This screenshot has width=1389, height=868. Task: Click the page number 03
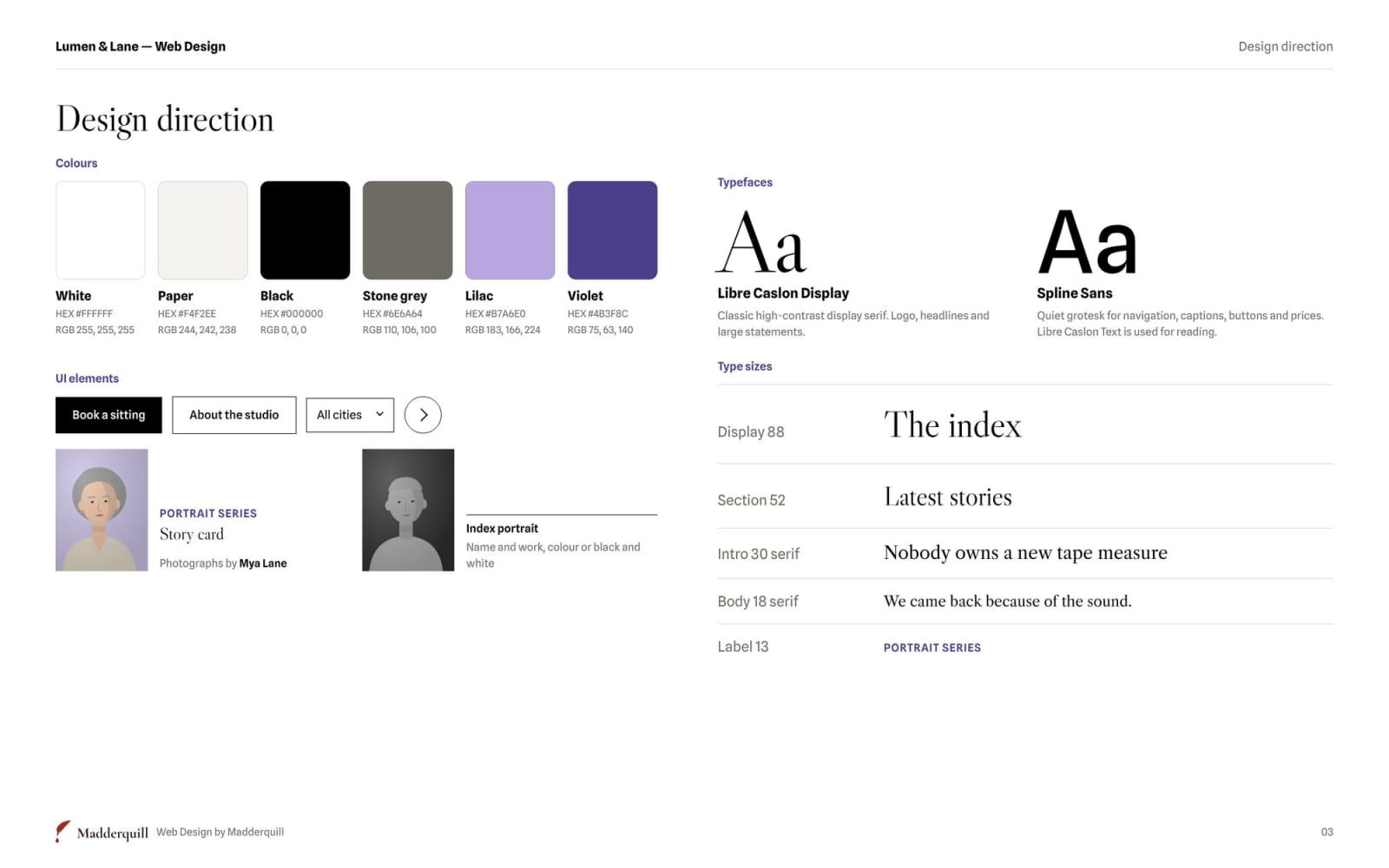click(x=1326, y=832)
